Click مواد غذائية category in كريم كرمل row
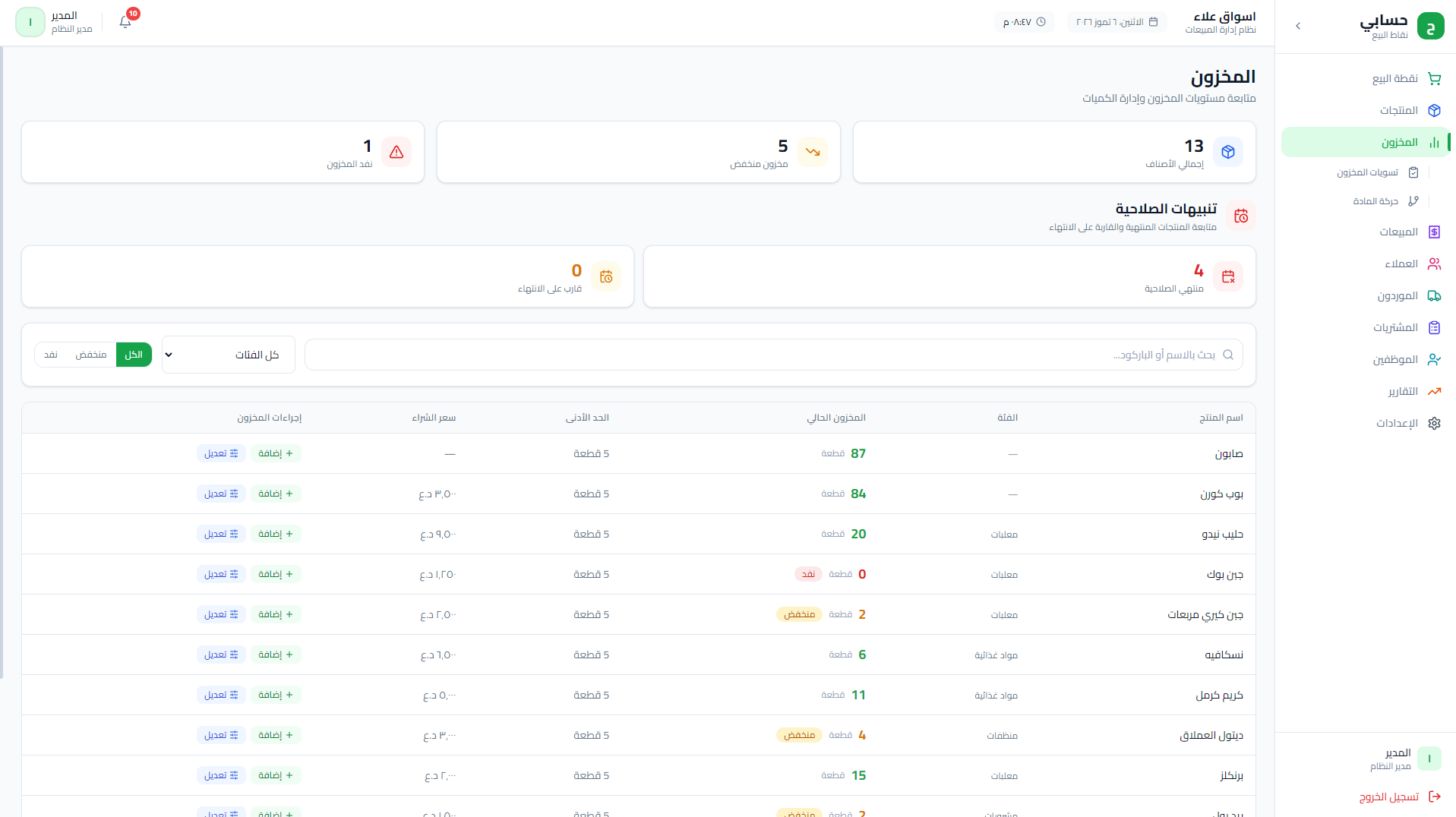This screenshot has width=1456, height=817. click(x=996, y=695)
